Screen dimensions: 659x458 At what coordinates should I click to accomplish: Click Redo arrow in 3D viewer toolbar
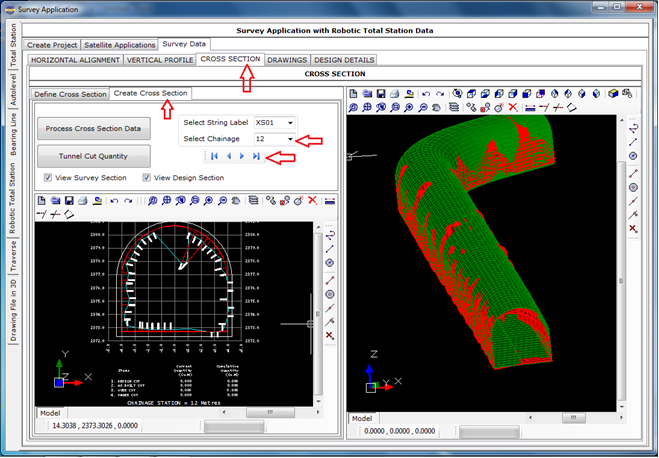click(440, 94)
